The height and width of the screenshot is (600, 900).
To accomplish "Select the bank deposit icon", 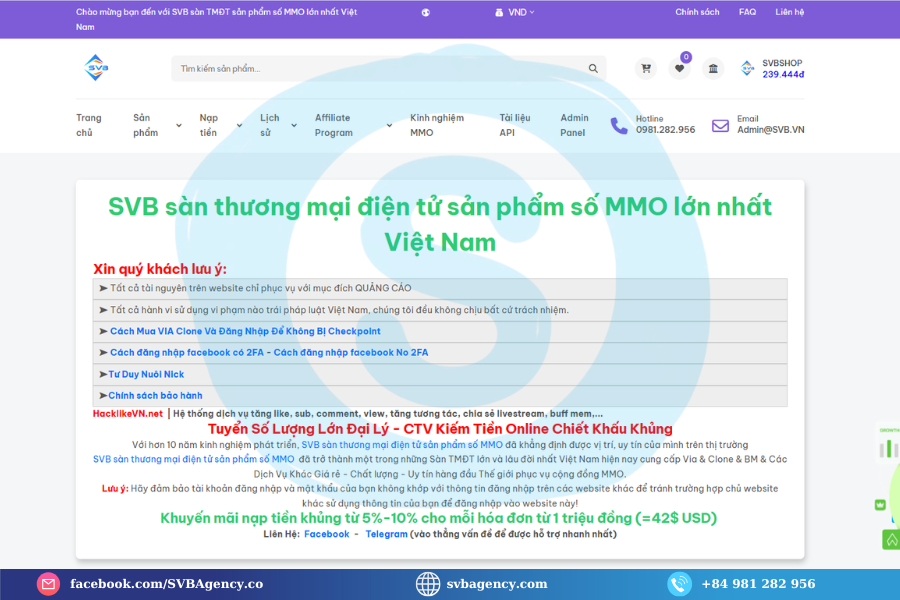I will click(x=713, y=68).
